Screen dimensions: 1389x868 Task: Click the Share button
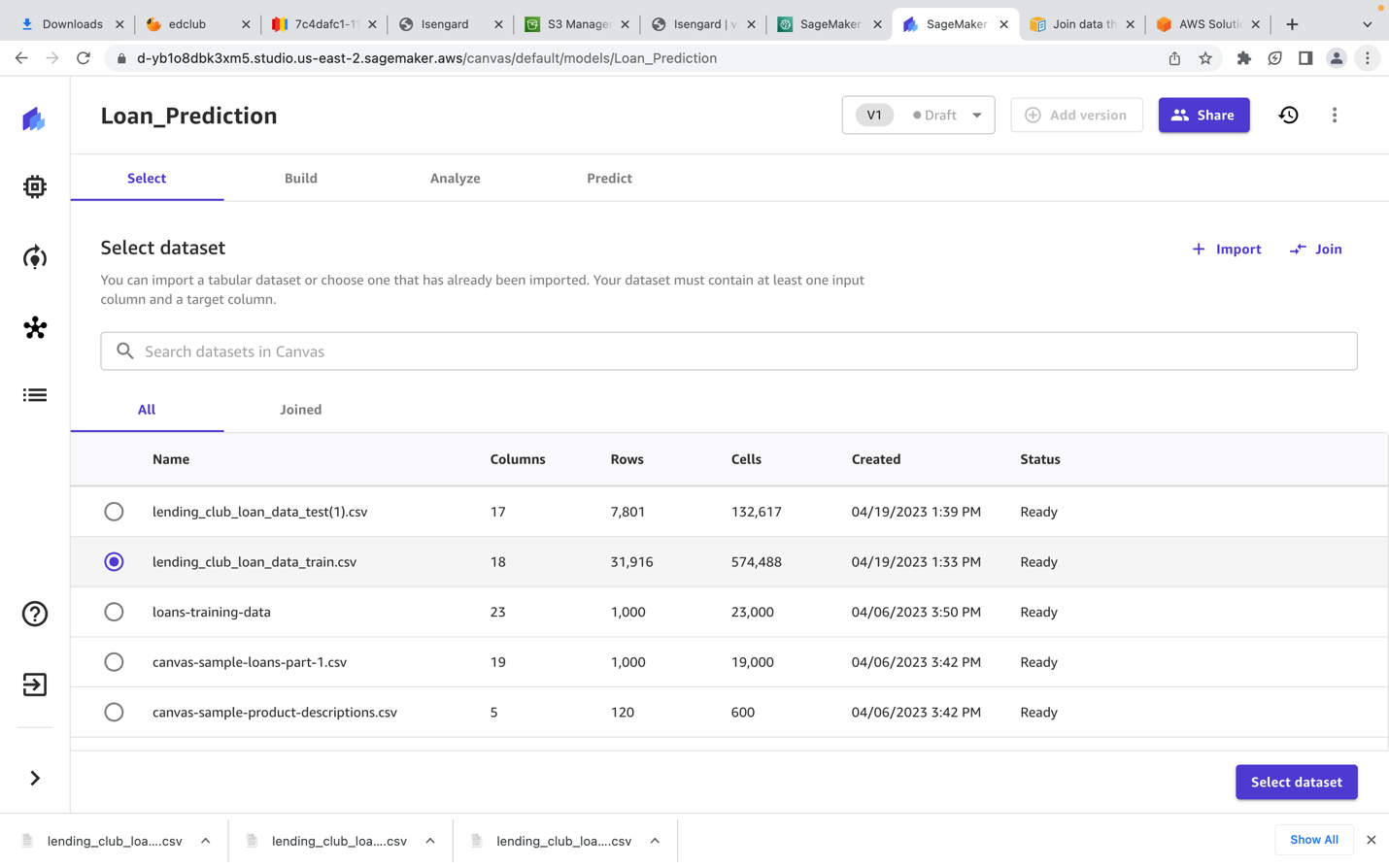pos(1203,116)
